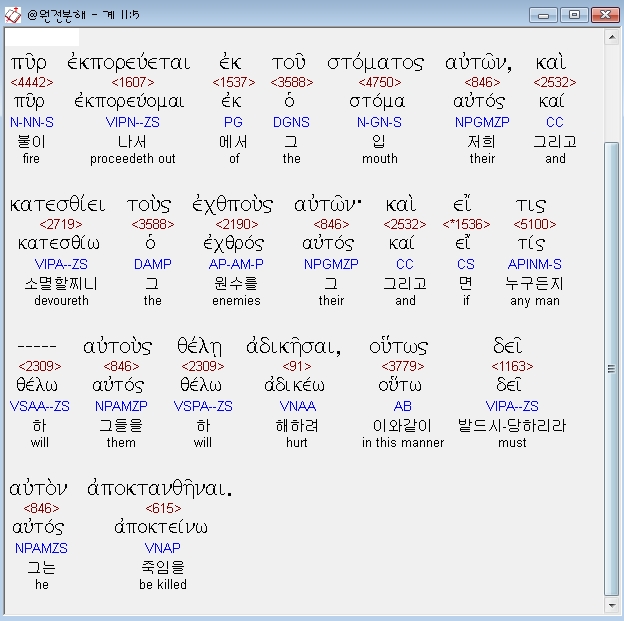Screen dimensions: 624x621
Task: Click the Greek word πῦρ in first row
Action: coord(29,62)
